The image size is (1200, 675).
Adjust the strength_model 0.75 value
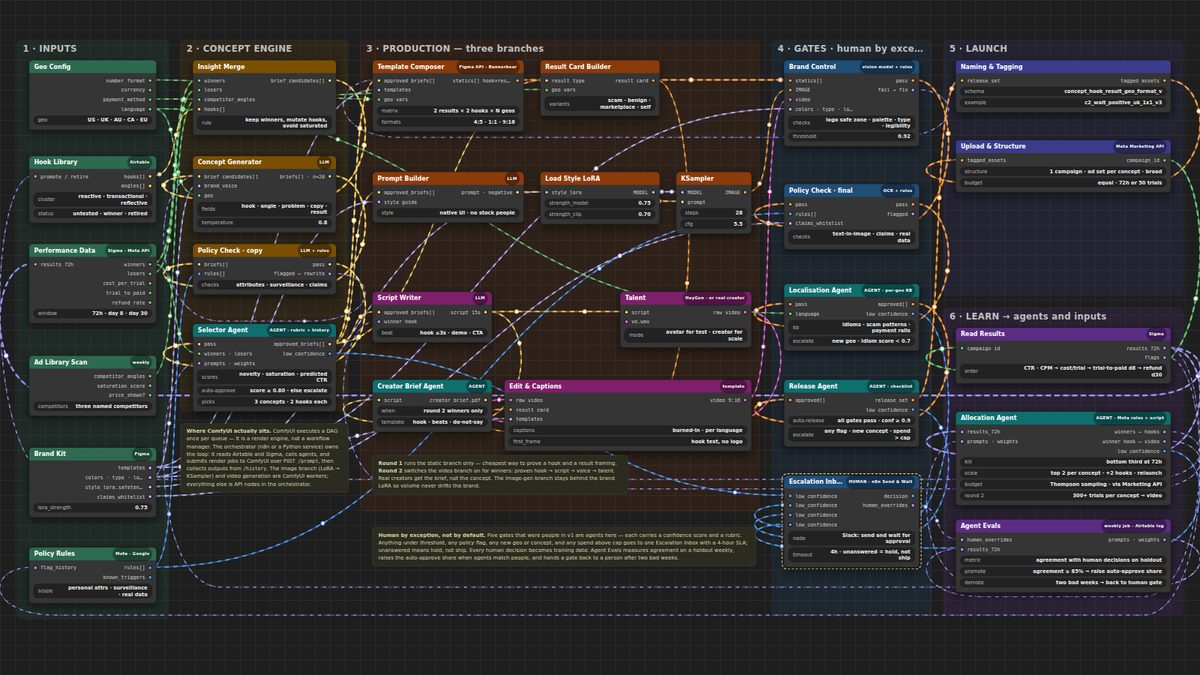click(x=600, y=203)
